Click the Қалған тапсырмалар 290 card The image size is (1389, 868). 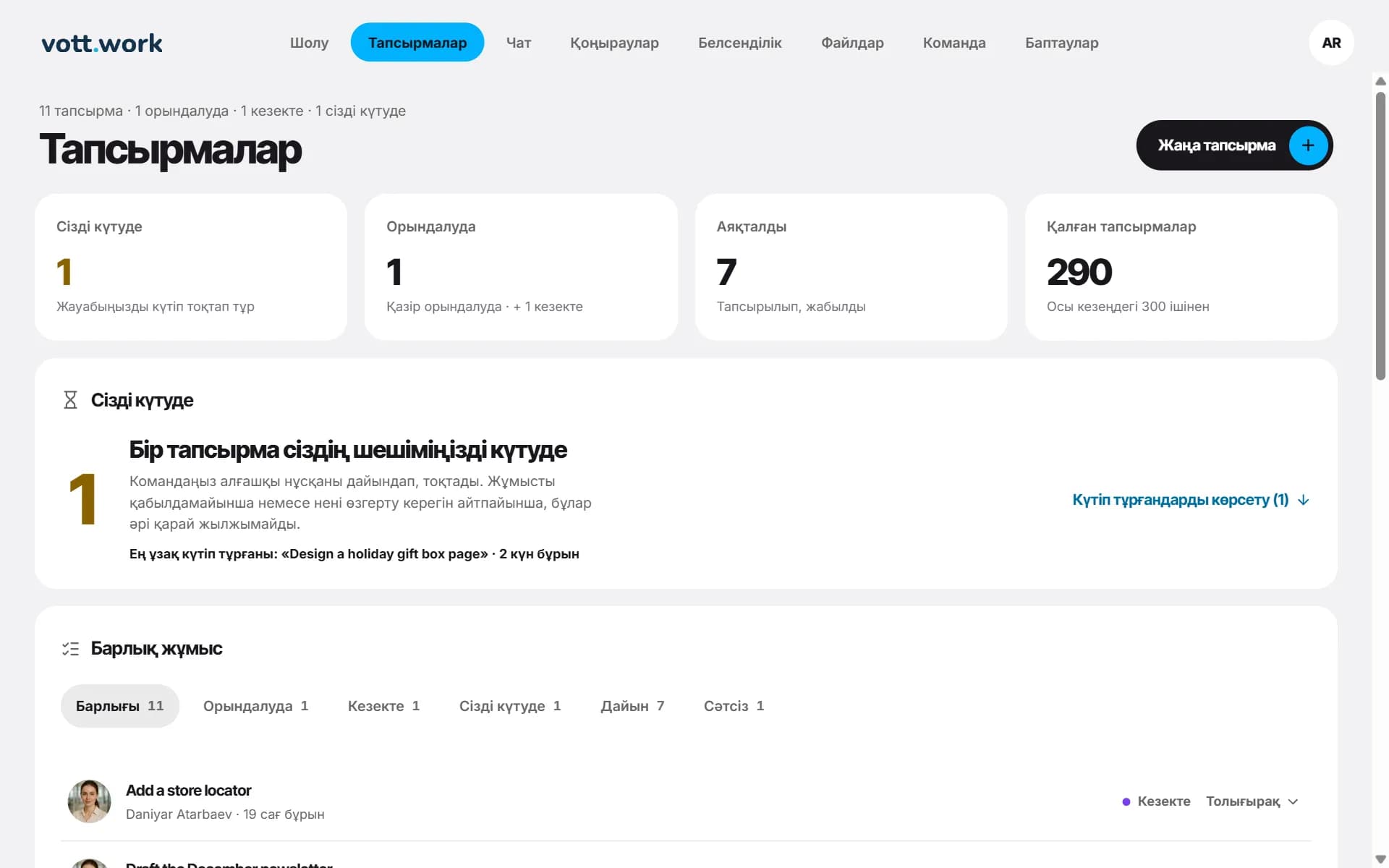tap(1181, 267)
